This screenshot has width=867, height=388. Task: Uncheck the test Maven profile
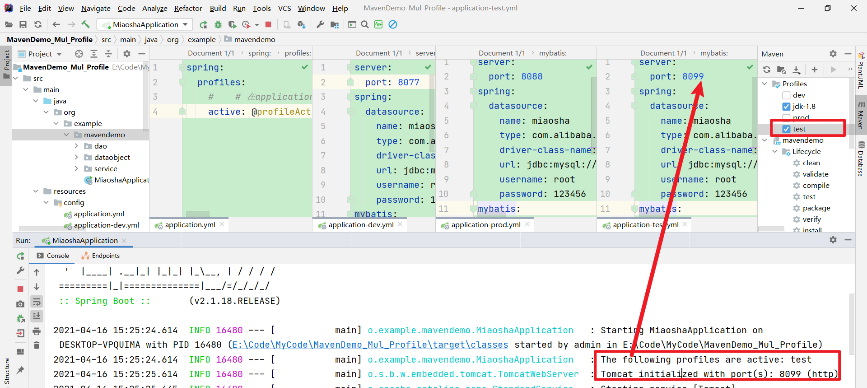(x=786, y=129)
